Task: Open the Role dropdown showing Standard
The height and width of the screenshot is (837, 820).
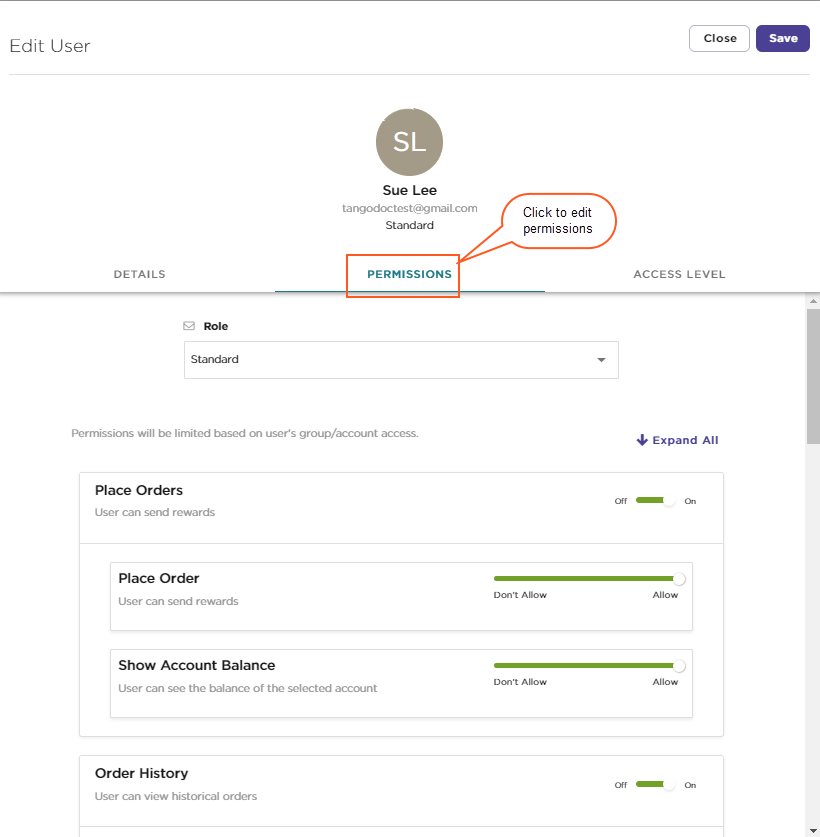Action: (400, 359)
